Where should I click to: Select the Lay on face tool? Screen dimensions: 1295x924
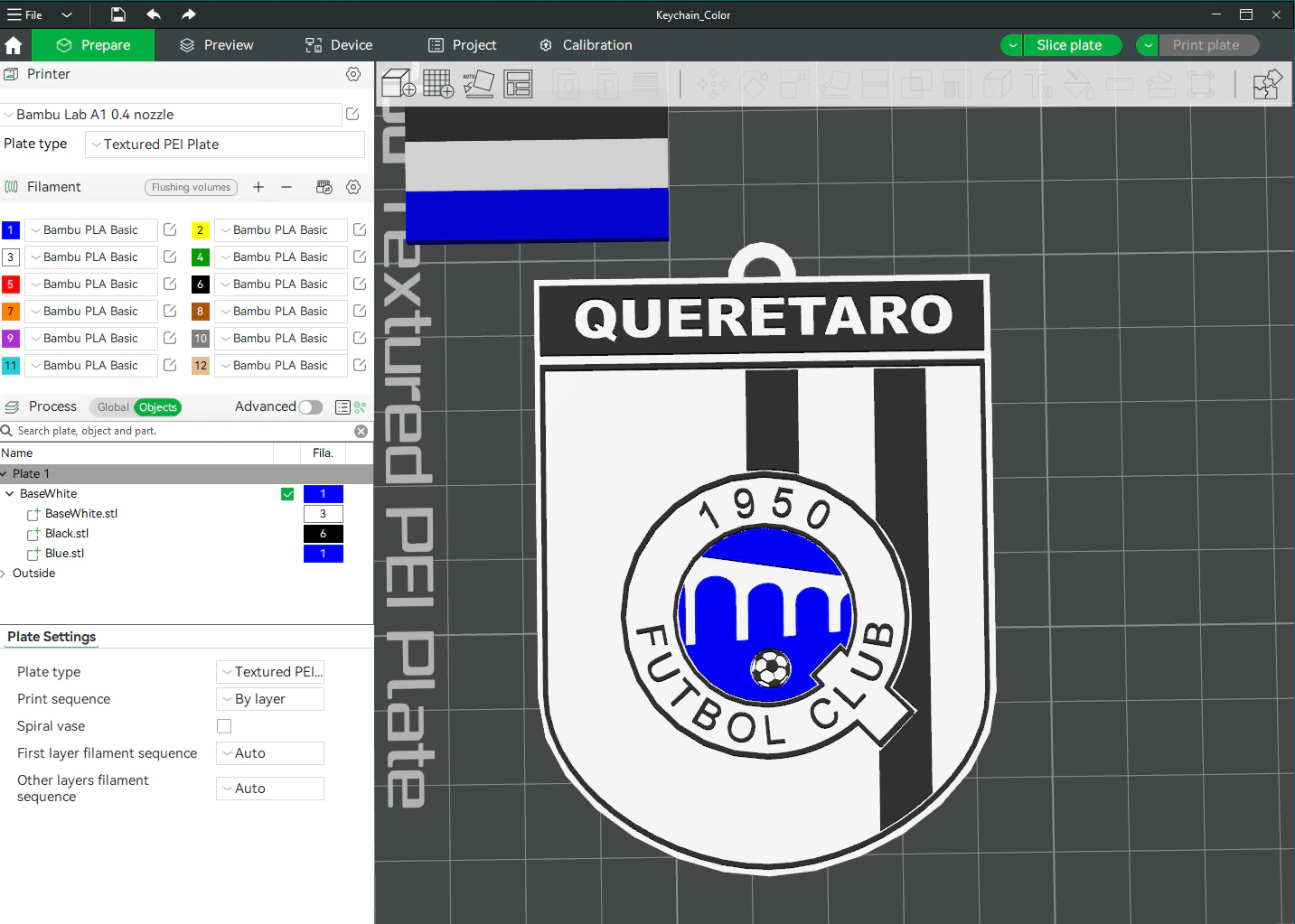[835, 85]
